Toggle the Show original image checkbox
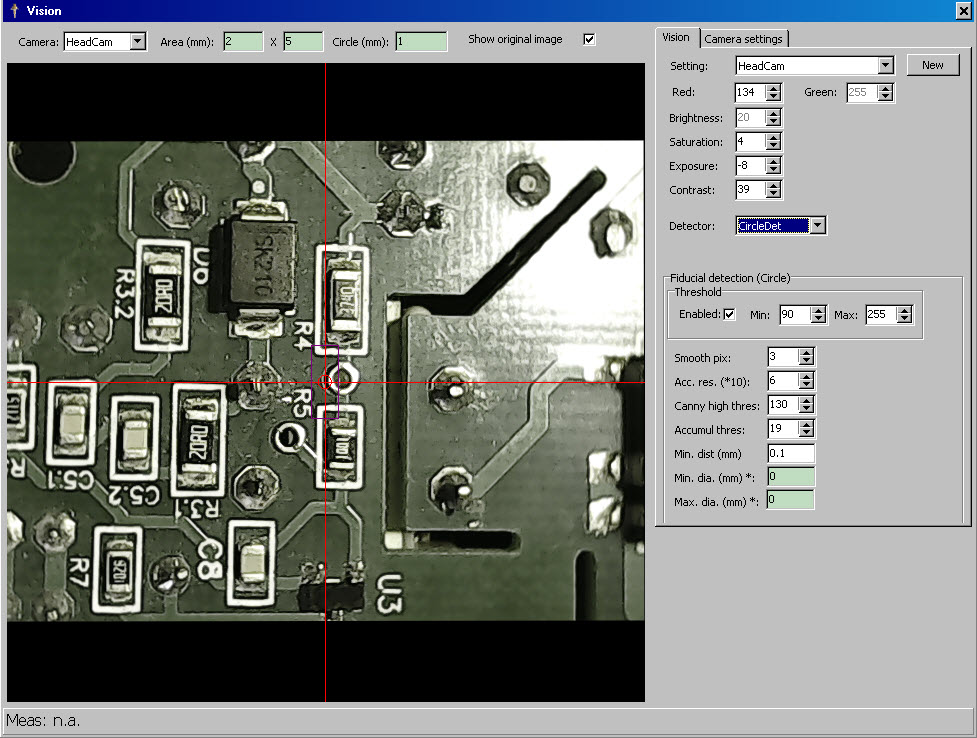977x738 pixels. [589, 39]
